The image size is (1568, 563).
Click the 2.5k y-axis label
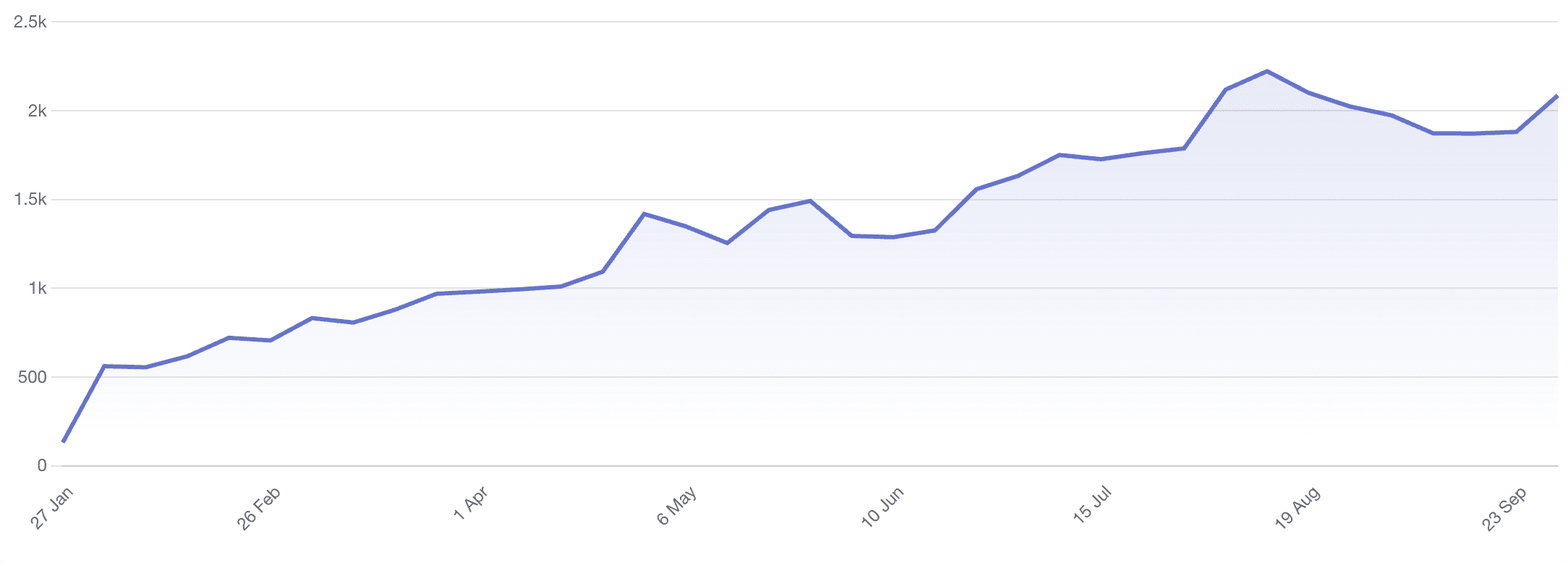click(30, 22)
